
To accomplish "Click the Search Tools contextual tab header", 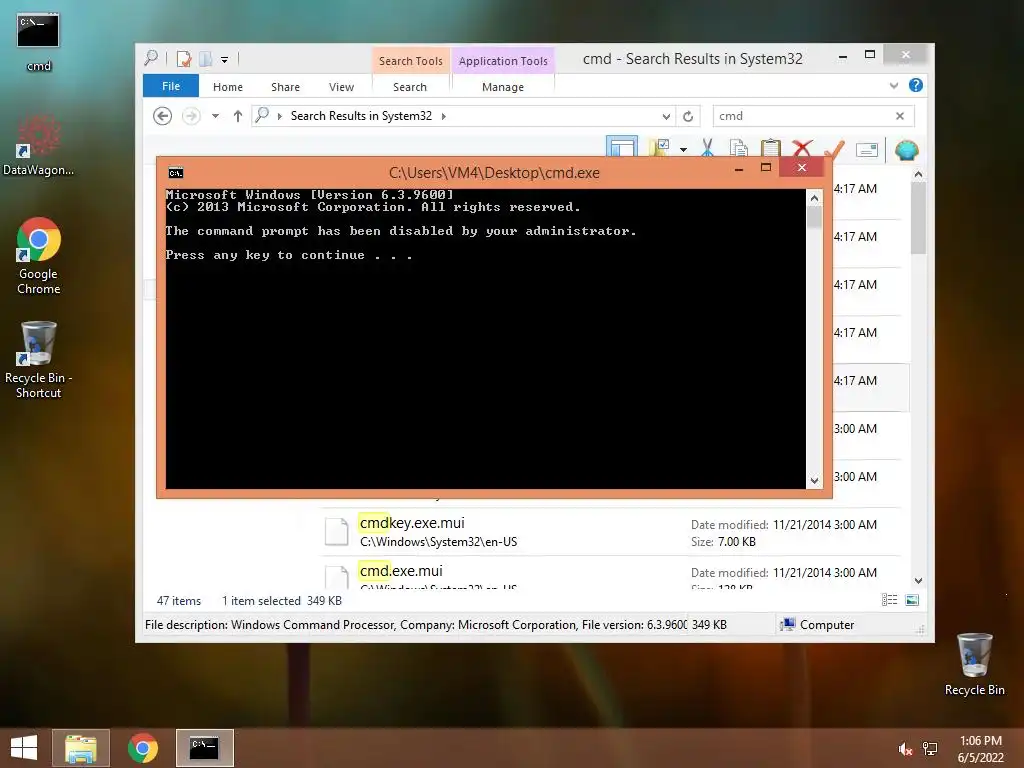I will (x=410, y=61).
